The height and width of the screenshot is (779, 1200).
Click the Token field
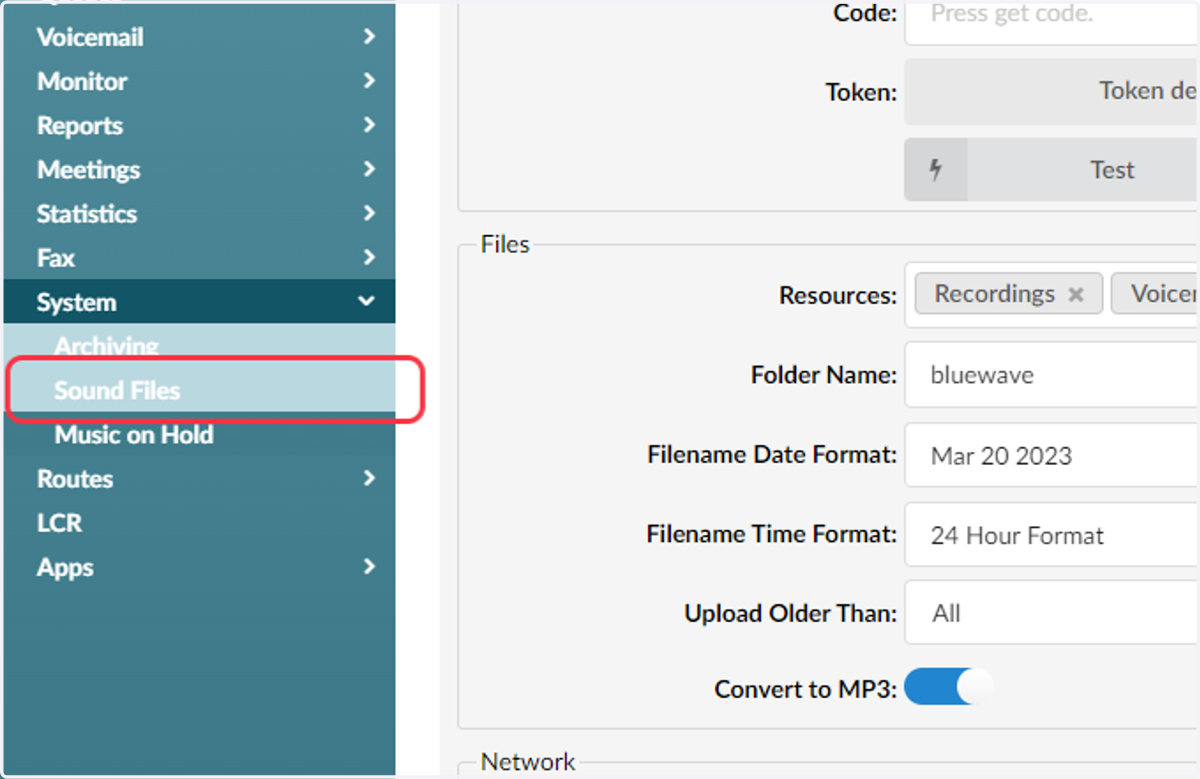(1052, 91)
